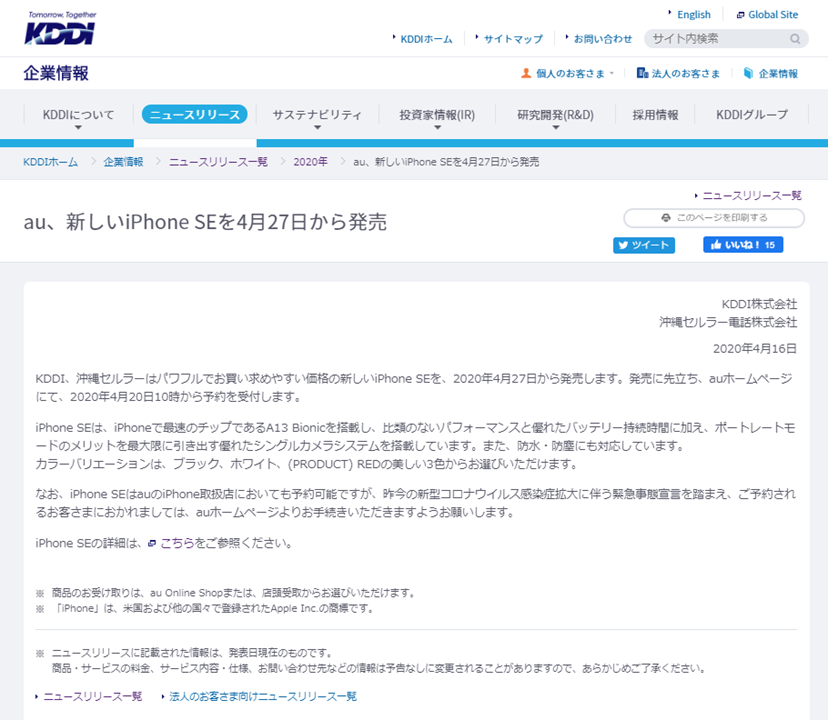Select the ニュースリリース tab
The width and height of the screenshot is (828, 720).
(194, 114)
